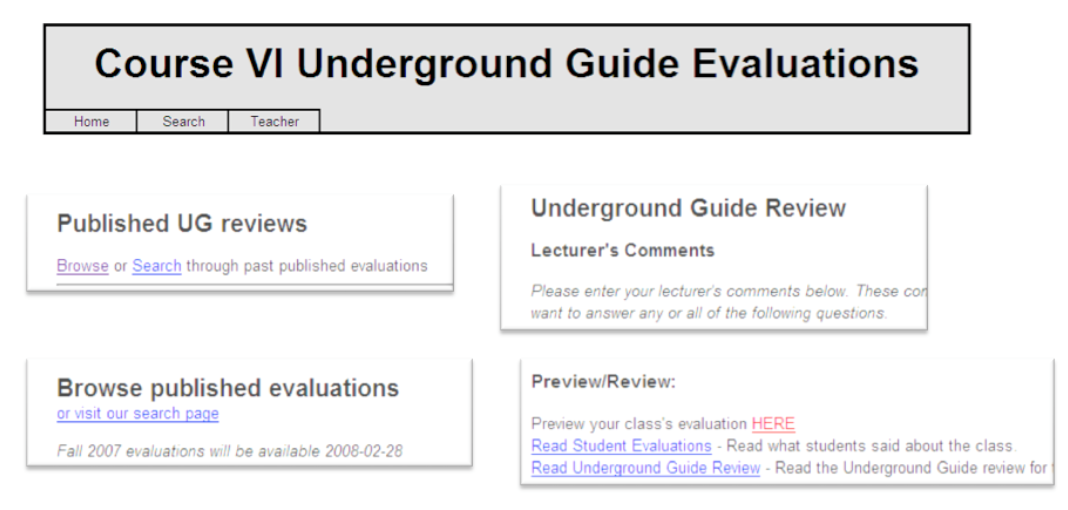Follow the Browse link in Published UG reviews

(x=82, y=266)
